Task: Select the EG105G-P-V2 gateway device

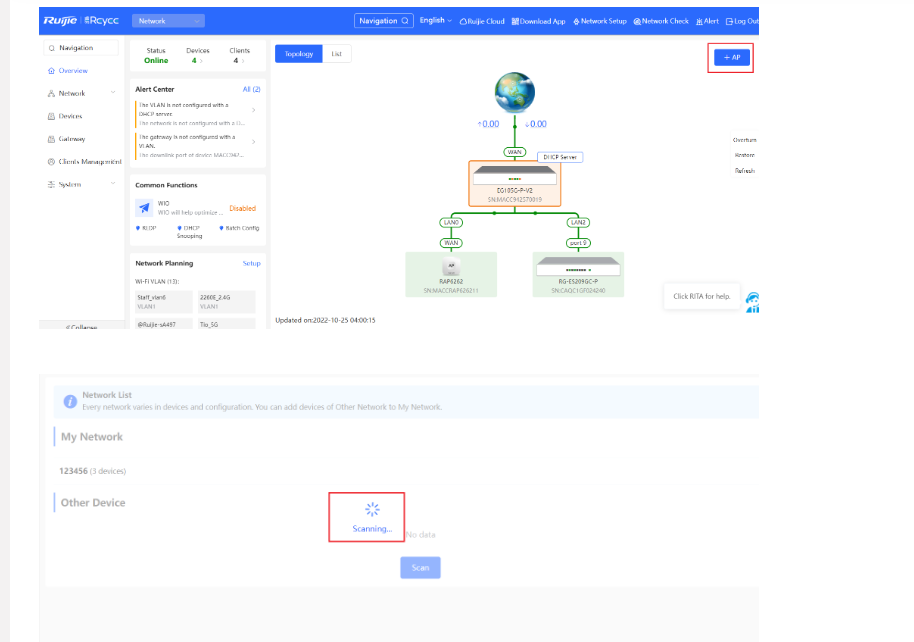Action: (x=515, y=184)
